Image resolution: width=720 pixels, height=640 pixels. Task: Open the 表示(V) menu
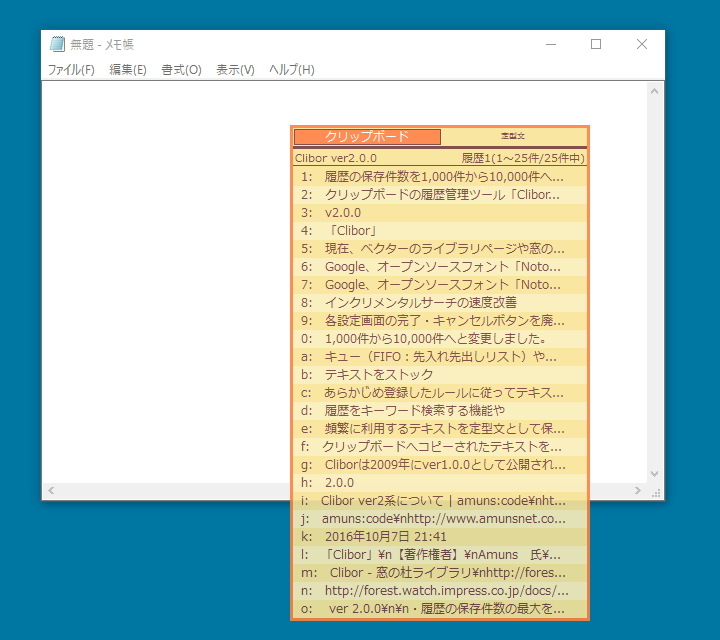[235, 70]
